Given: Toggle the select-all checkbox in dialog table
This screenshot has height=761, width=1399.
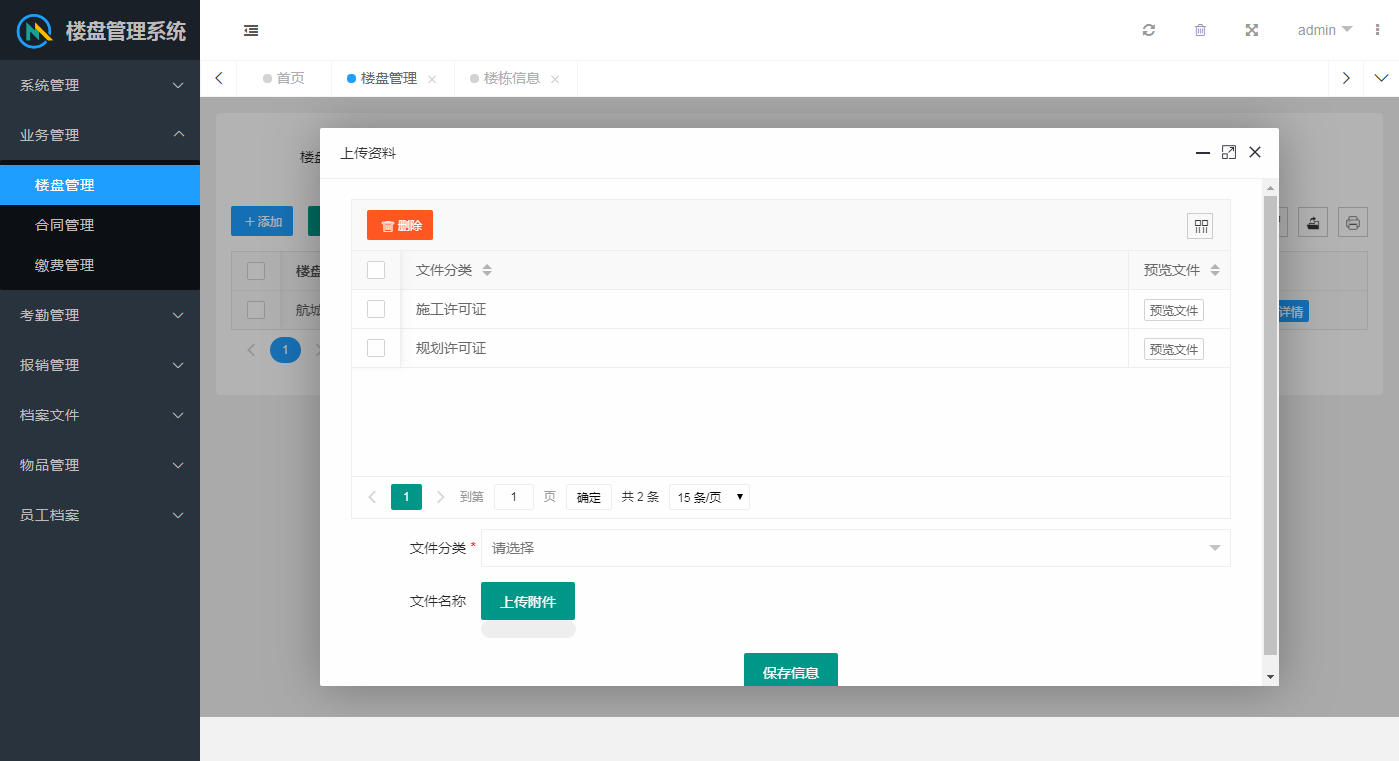Looking at the screenshot, I should [x=376, y=270].
